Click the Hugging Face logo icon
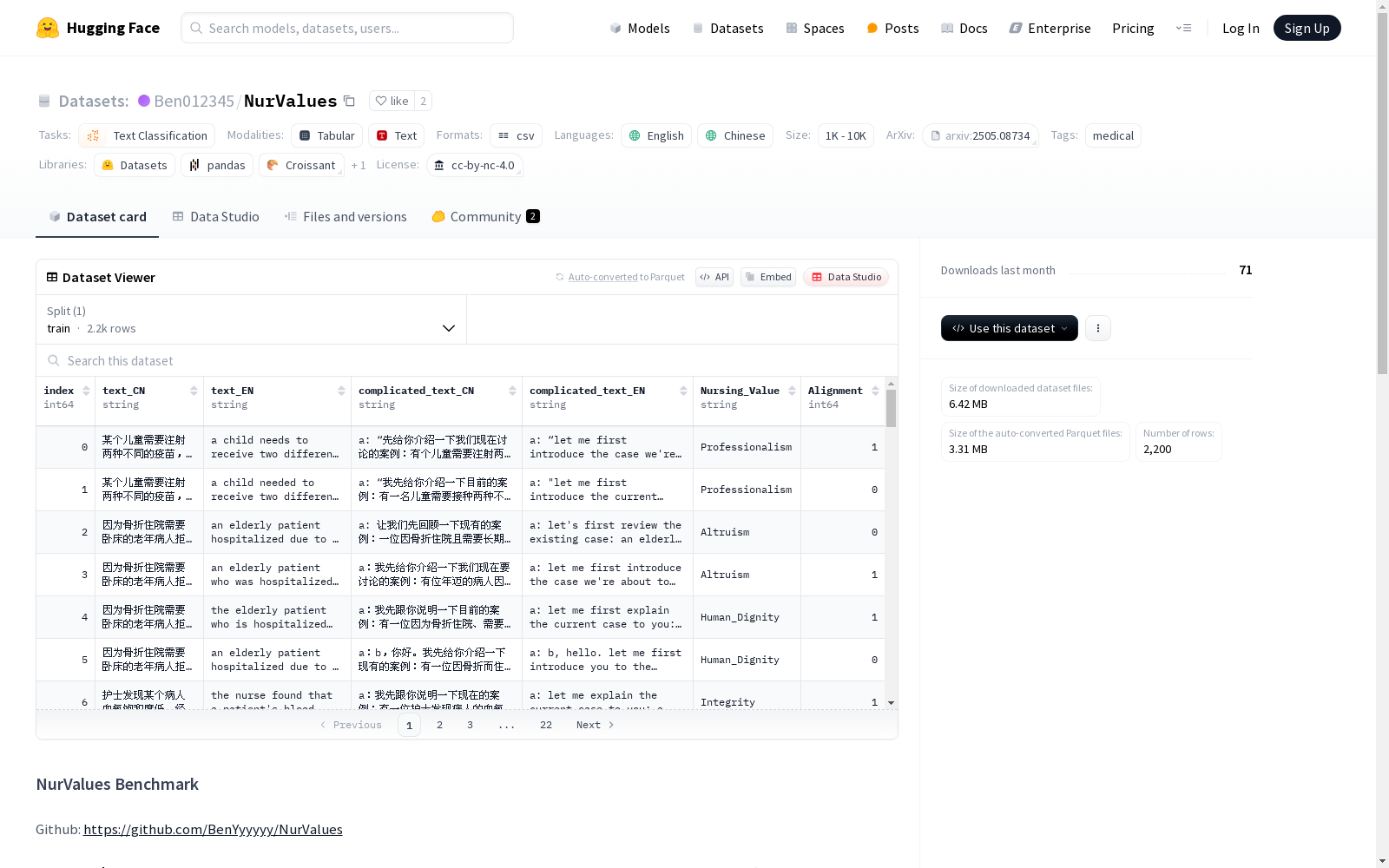This screenshot has height=868, width=1389. click(48, 28)
